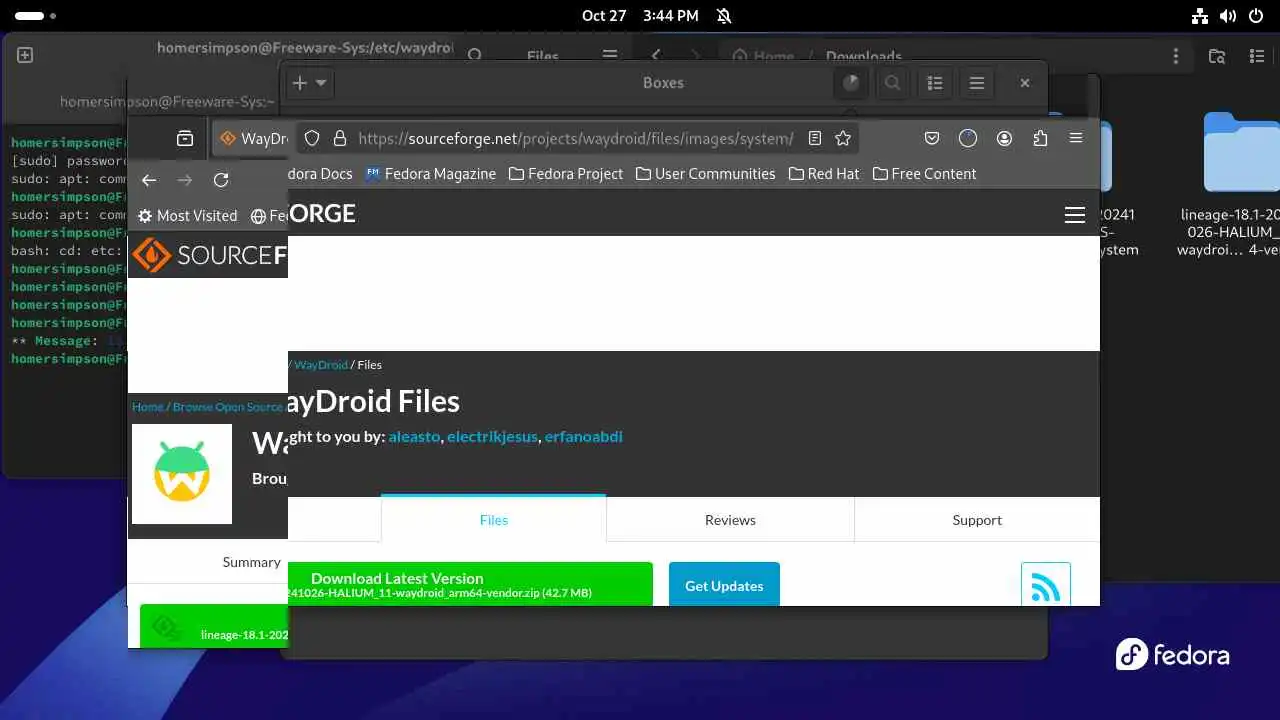Screen dimensions: 1280x720
Task: Open the Firefox application menu
Action: 1076,139
